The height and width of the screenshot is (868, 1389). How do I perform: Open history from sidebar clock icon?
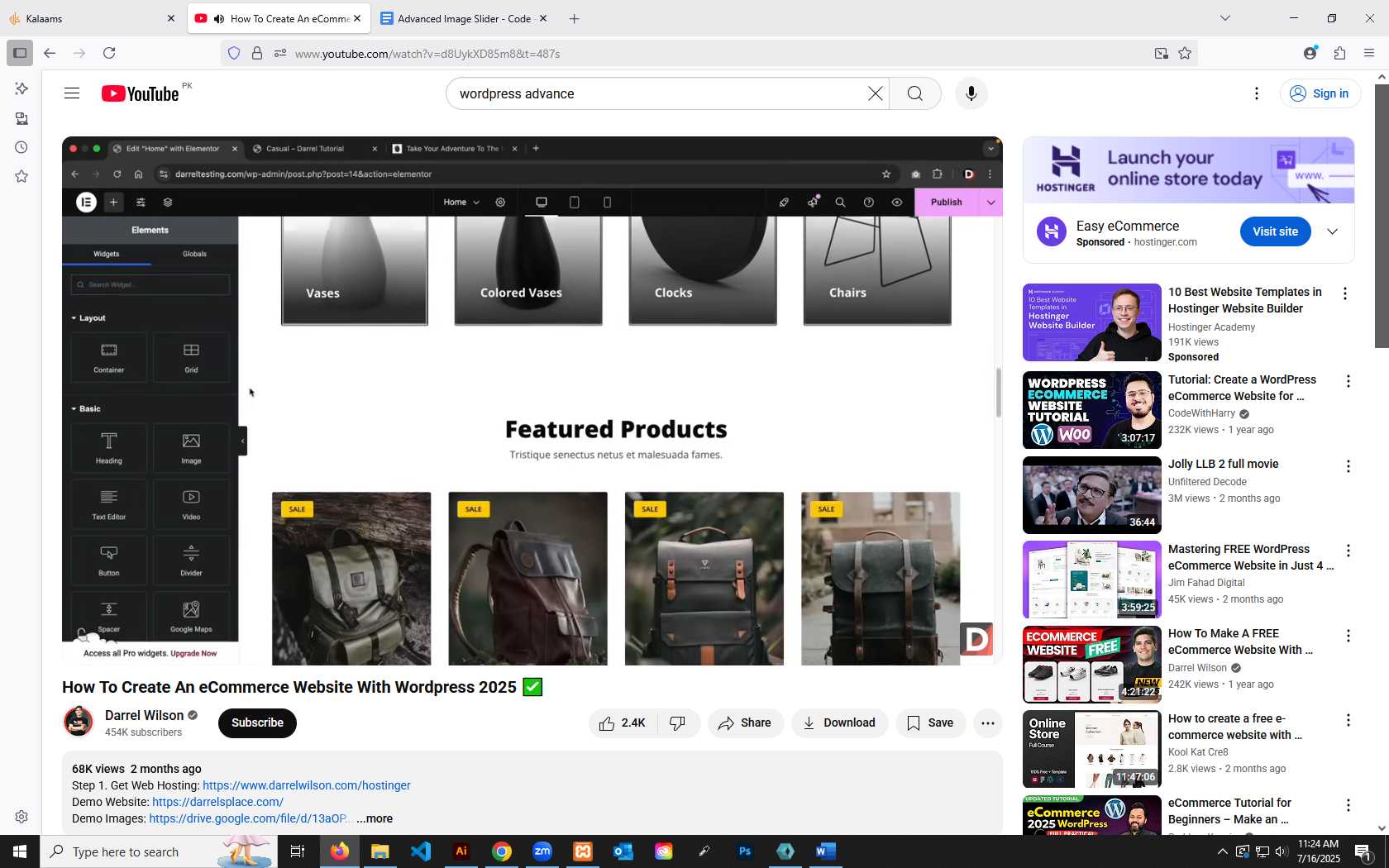pyautogui.click(x=21, y=147)
